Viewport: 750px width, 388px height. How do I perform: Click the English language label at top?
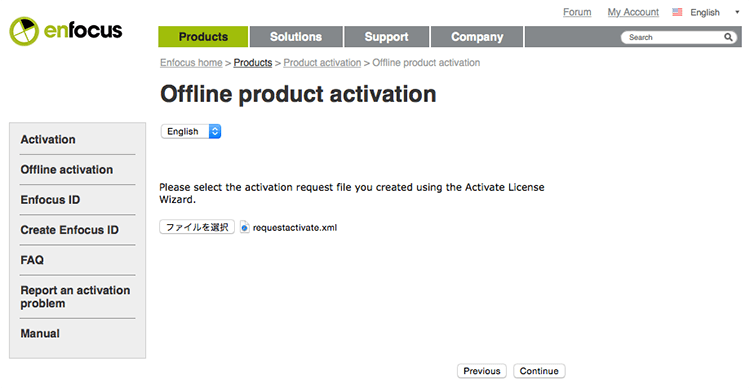[705, 12]
